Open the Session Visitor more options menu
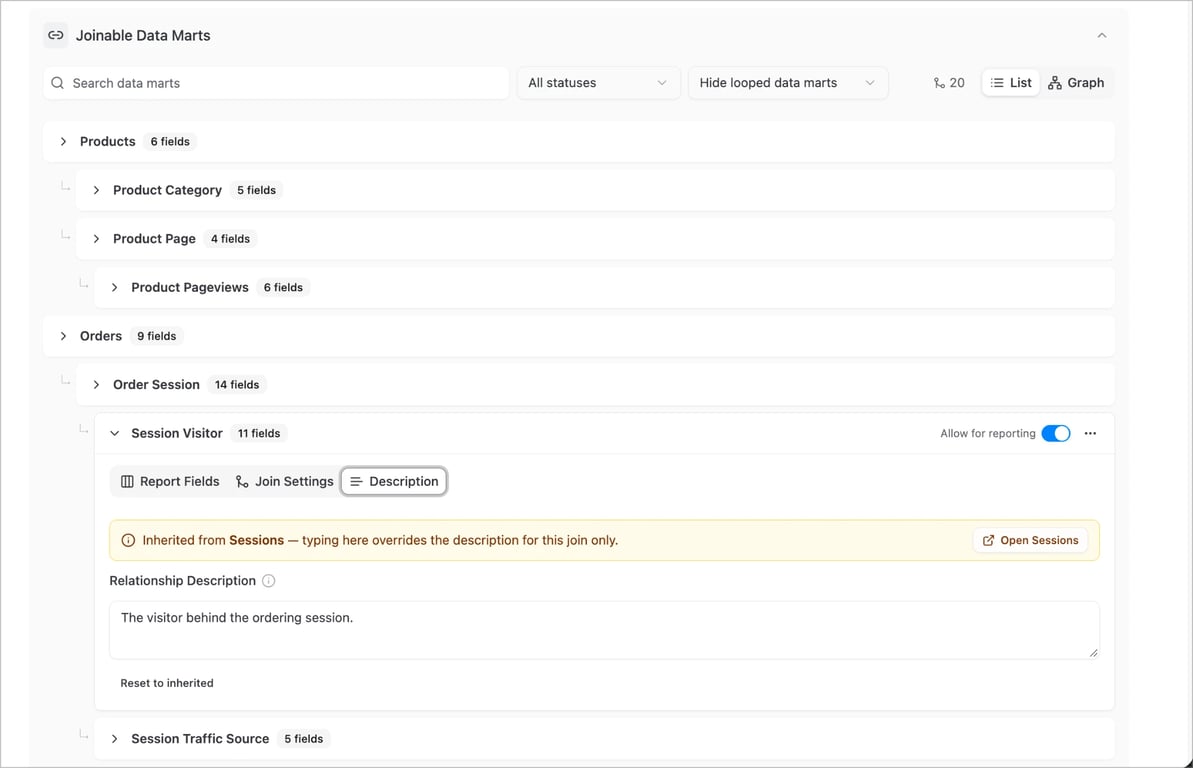1193x768 pixels. (x=1090, y=433)
